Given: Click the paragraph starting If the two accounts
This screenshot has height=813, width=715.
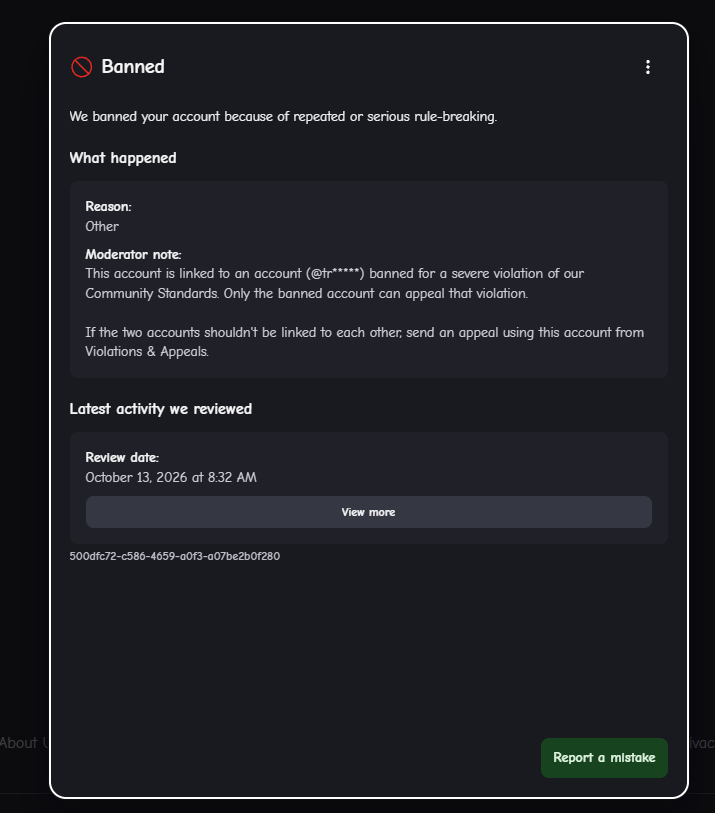Looking at the screenshot, I should (x=364, y=342).
